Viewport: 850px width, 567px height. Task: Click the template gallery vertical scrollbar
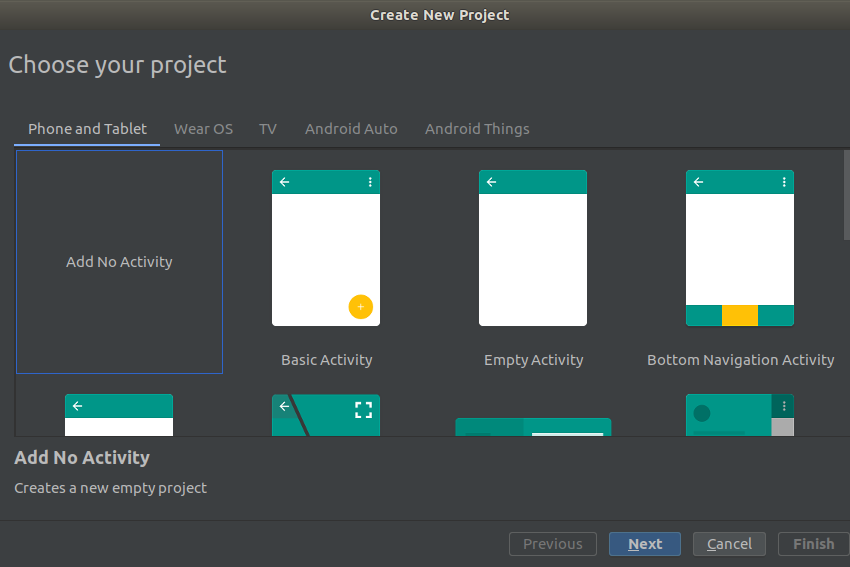coord(847,195)
